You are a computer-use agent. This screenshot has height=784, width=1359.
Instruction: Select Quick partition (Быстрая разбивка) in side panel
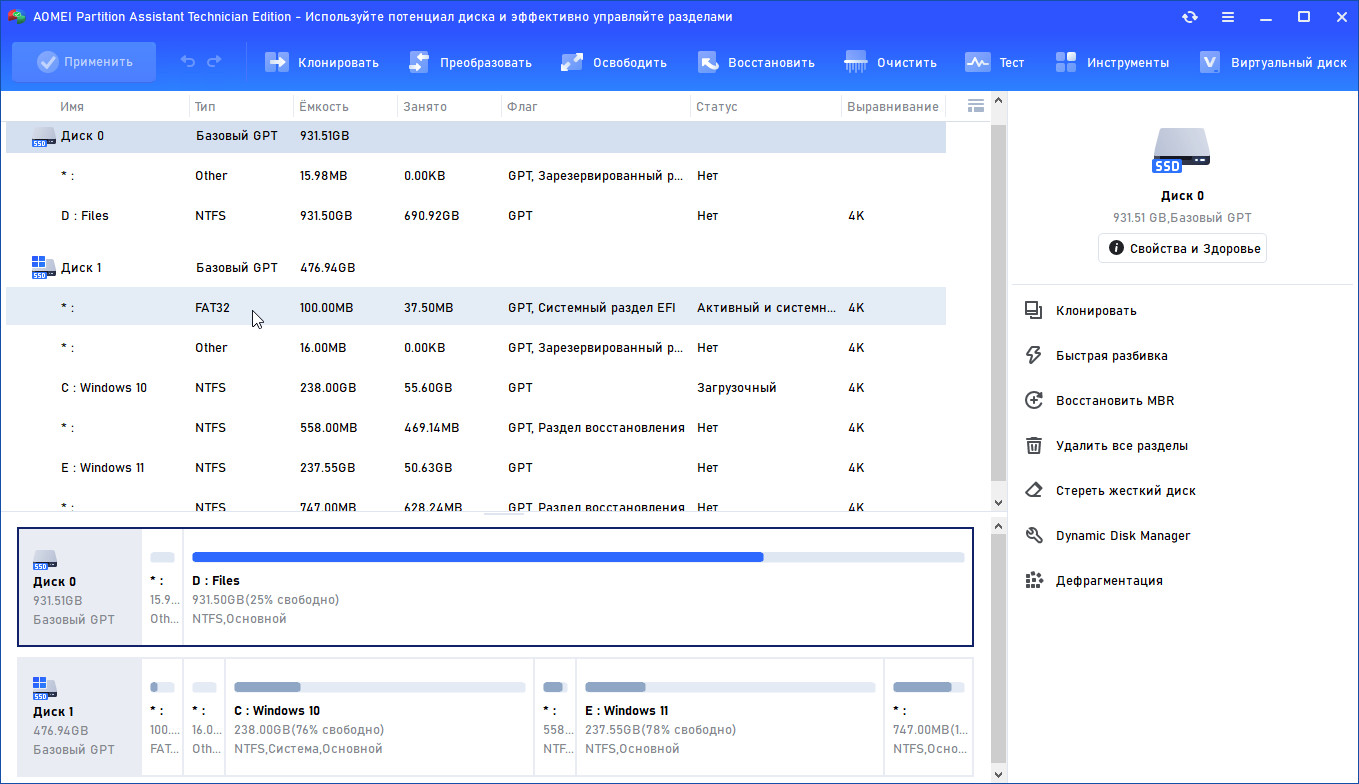[x=1111, y=356]
